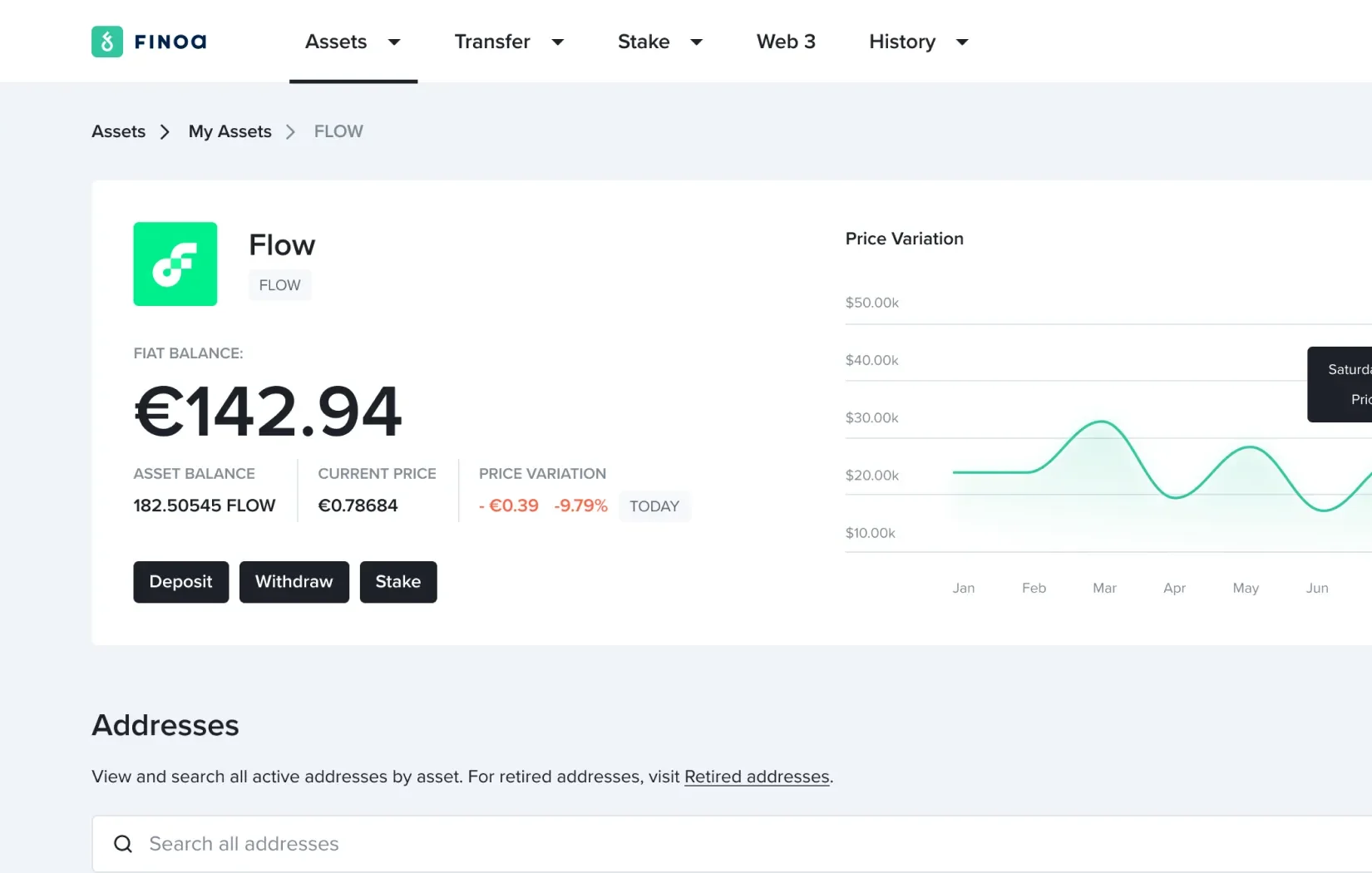Open the Stake navigation menu item
Image resolution: width=1372 pixels, height=873 pixels.
coord(644,42)
